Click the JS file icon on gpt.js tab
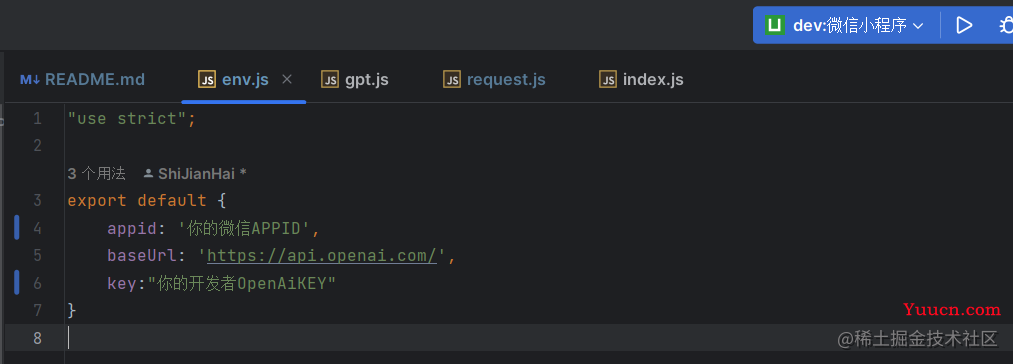The image size is (1013, 364). pos(329,80)
